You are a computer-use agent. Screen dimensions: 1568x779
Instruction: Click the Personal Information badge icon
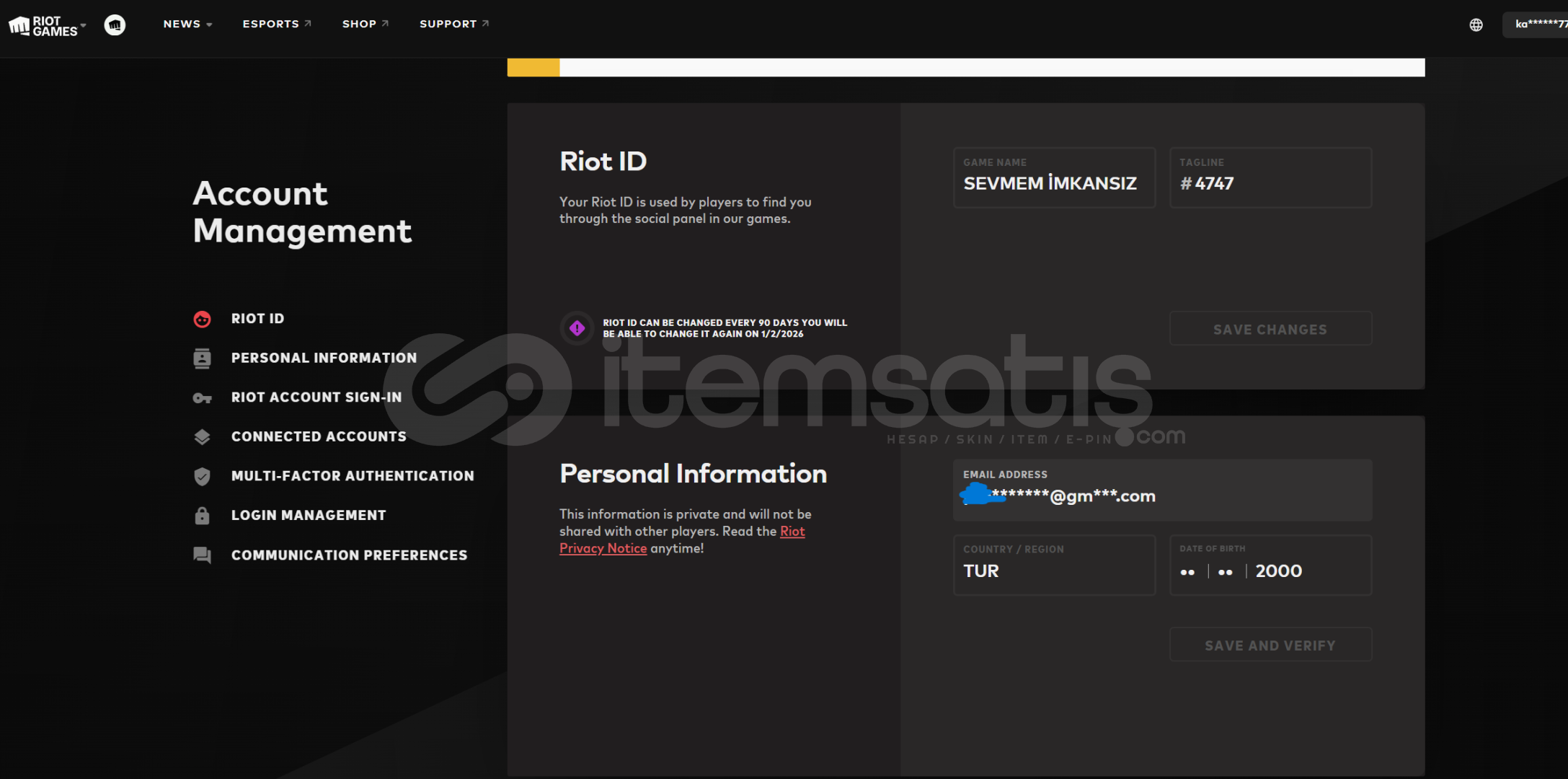[x=202, y=358]
